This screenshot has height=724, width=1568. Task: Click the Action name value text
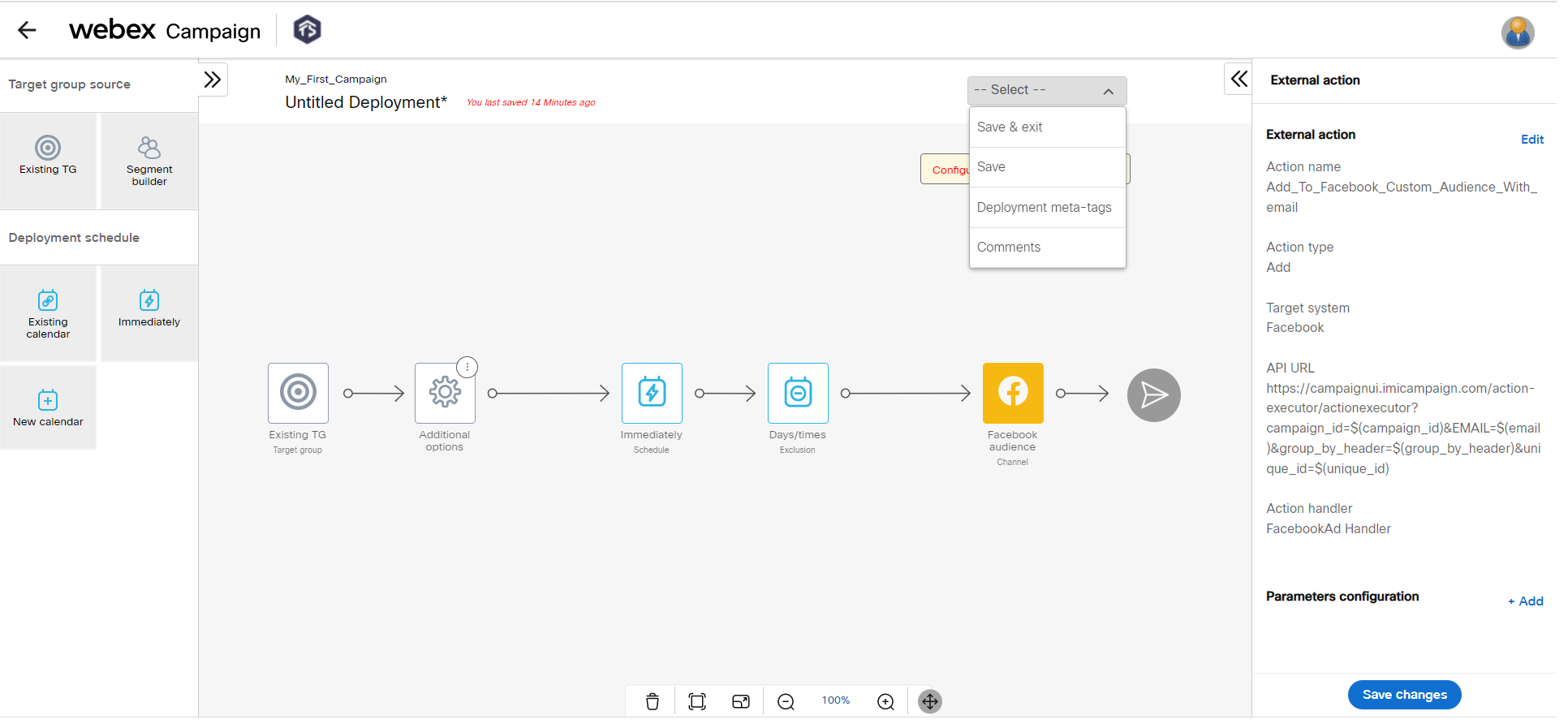[x=1402, y=197]
